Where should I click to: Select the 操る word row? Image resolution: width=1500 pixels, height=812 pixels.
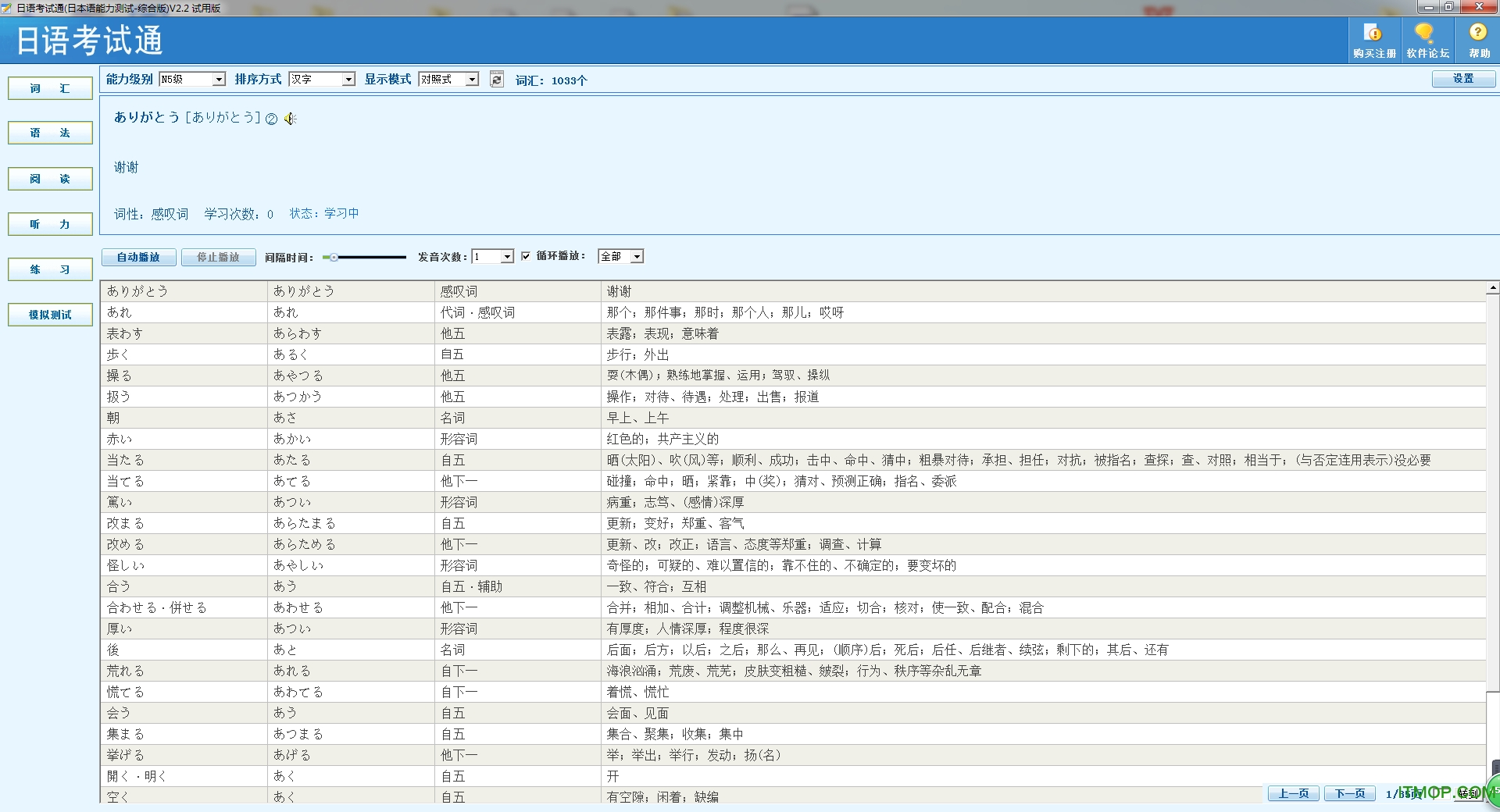point(793,376)
